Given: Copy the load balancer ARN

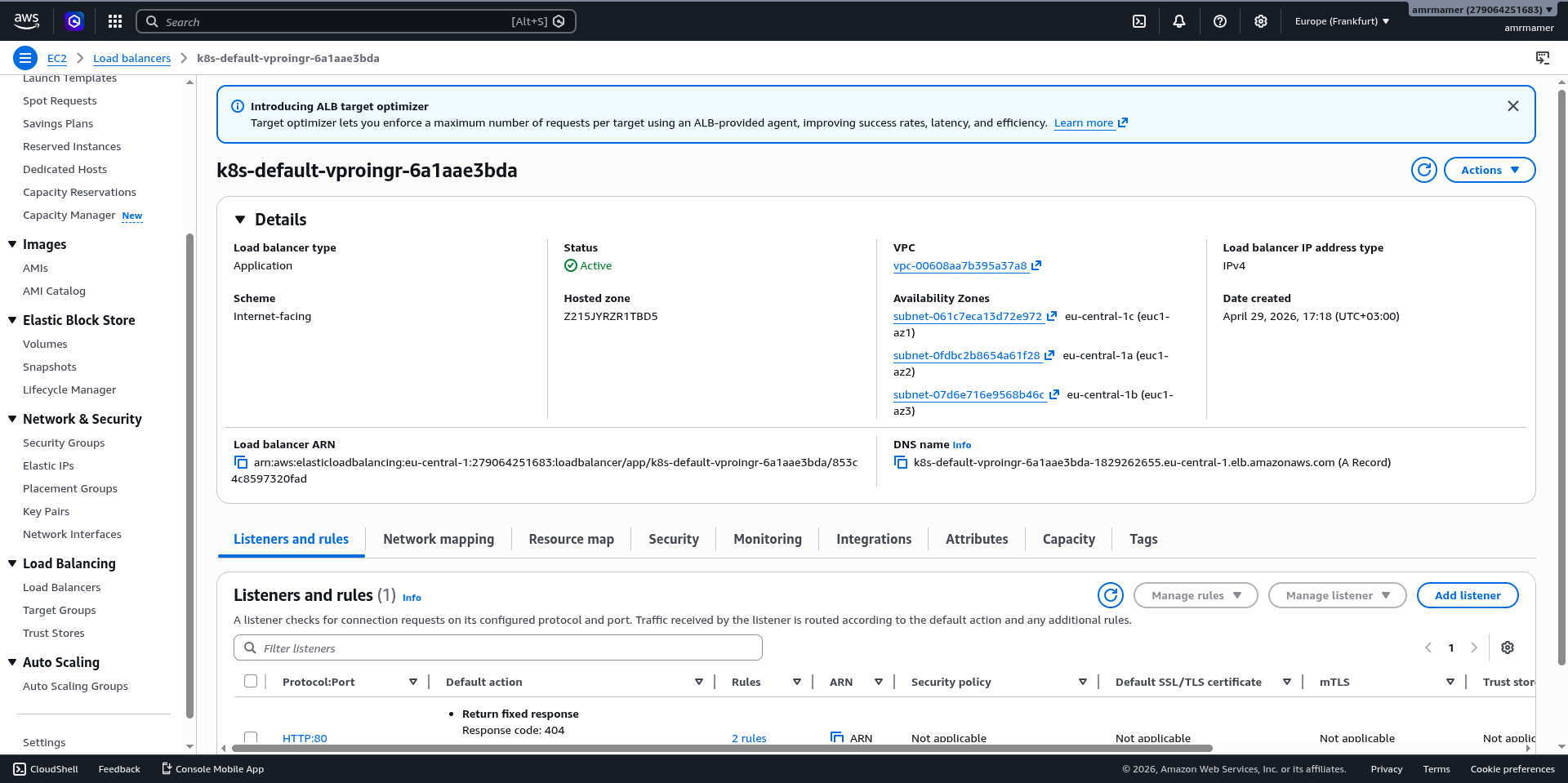Looking at the screenshot, I should [x=241, y=462].
